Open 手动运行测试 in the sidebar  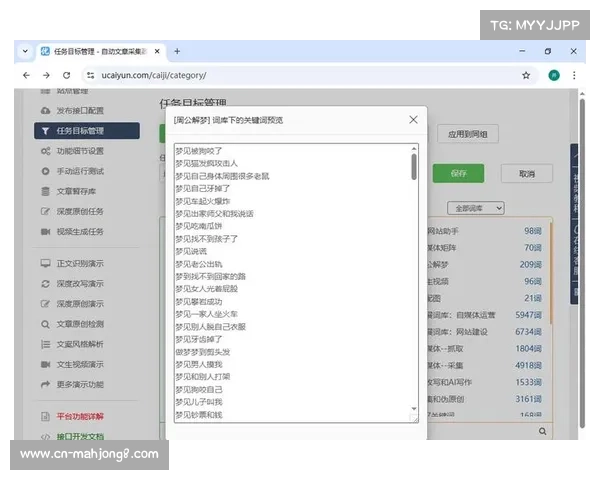tap(79, 171)
